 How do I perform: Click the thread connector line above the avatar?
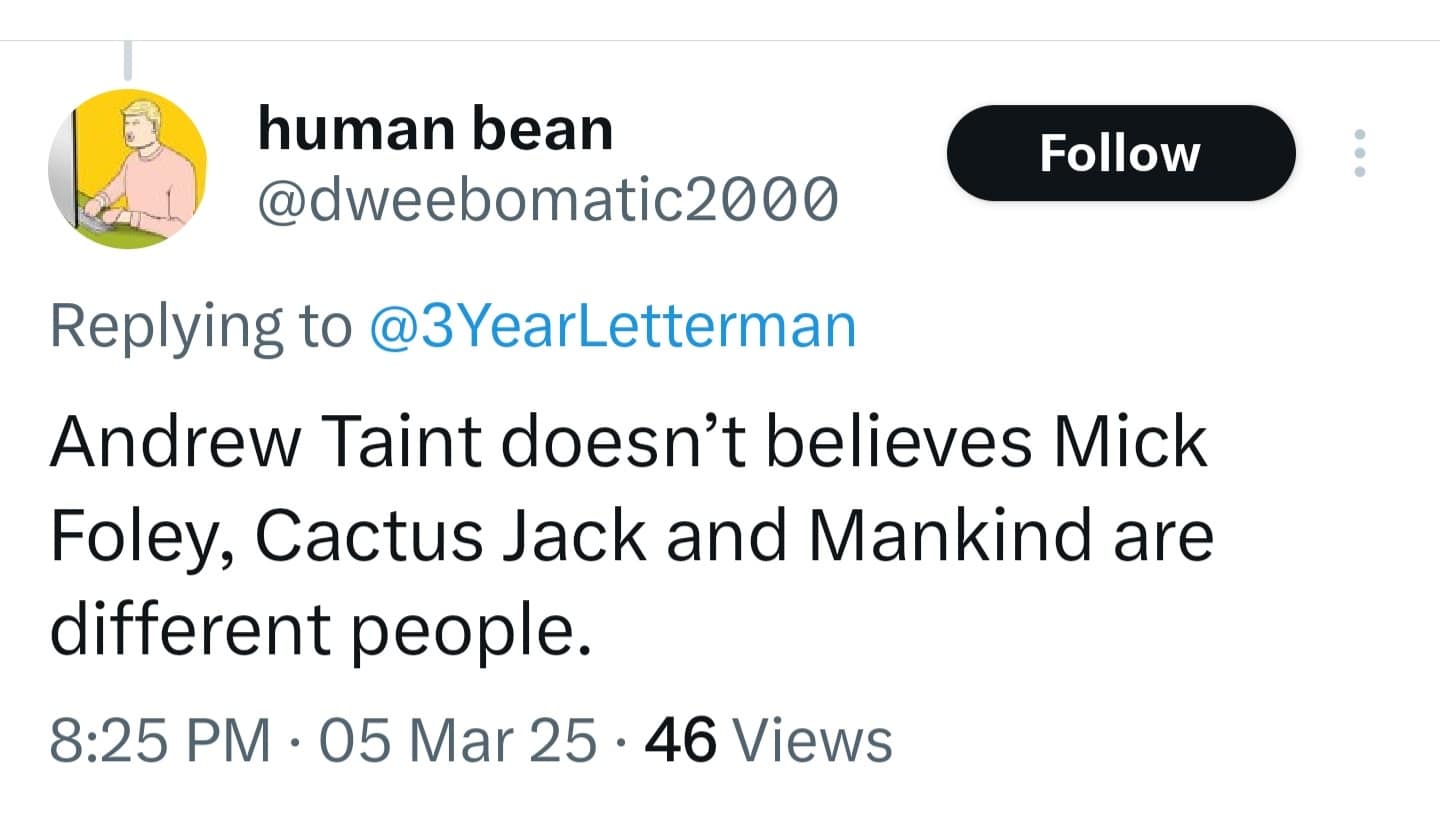(129, 60)
